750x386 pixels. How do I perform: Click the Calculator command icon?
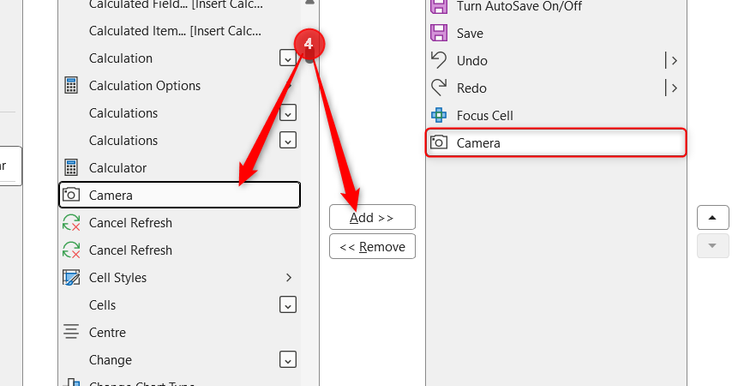[x=71, y=168]
